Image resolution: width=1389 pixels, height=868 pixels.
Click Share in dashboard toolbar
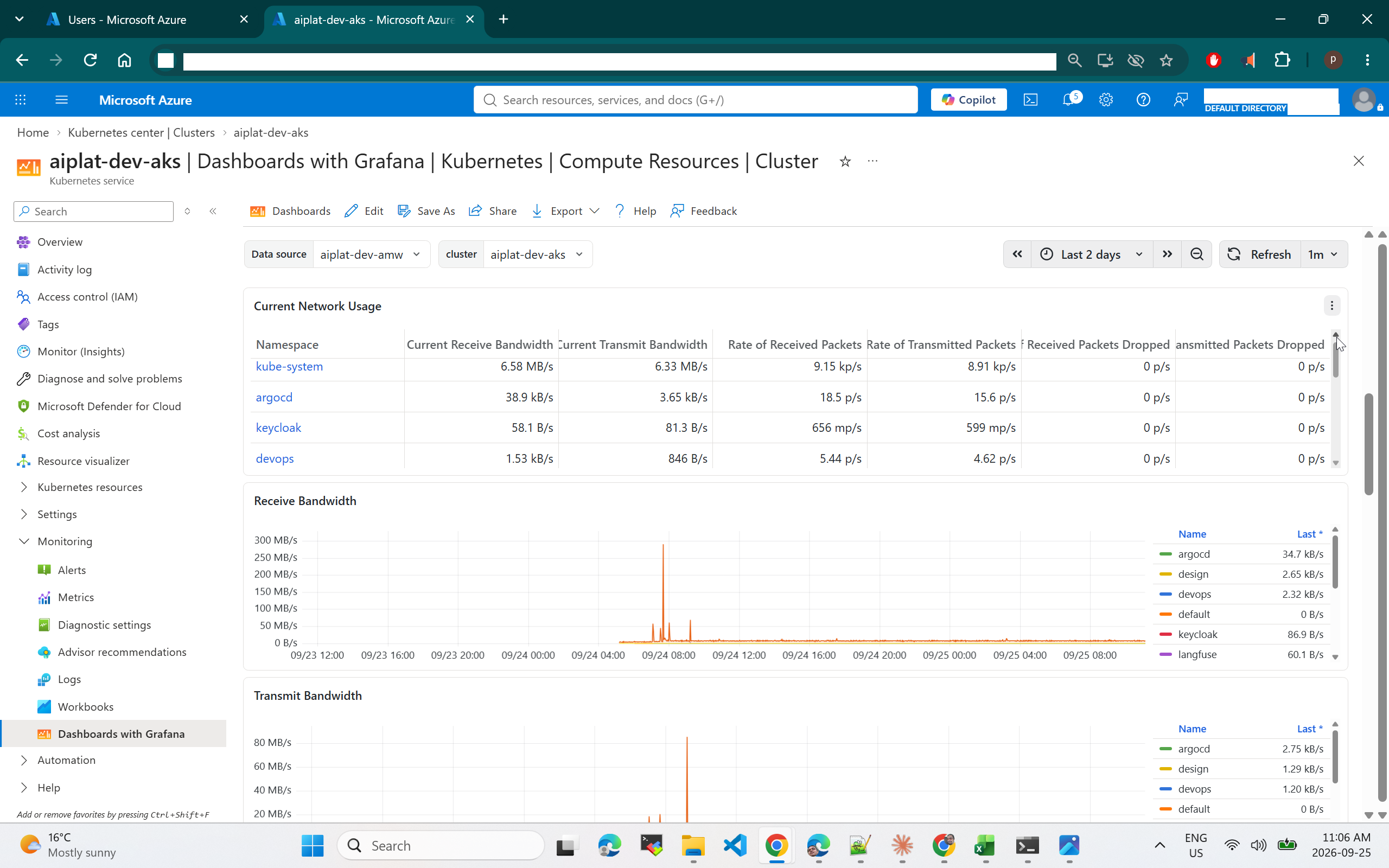[x=493, y=211]
